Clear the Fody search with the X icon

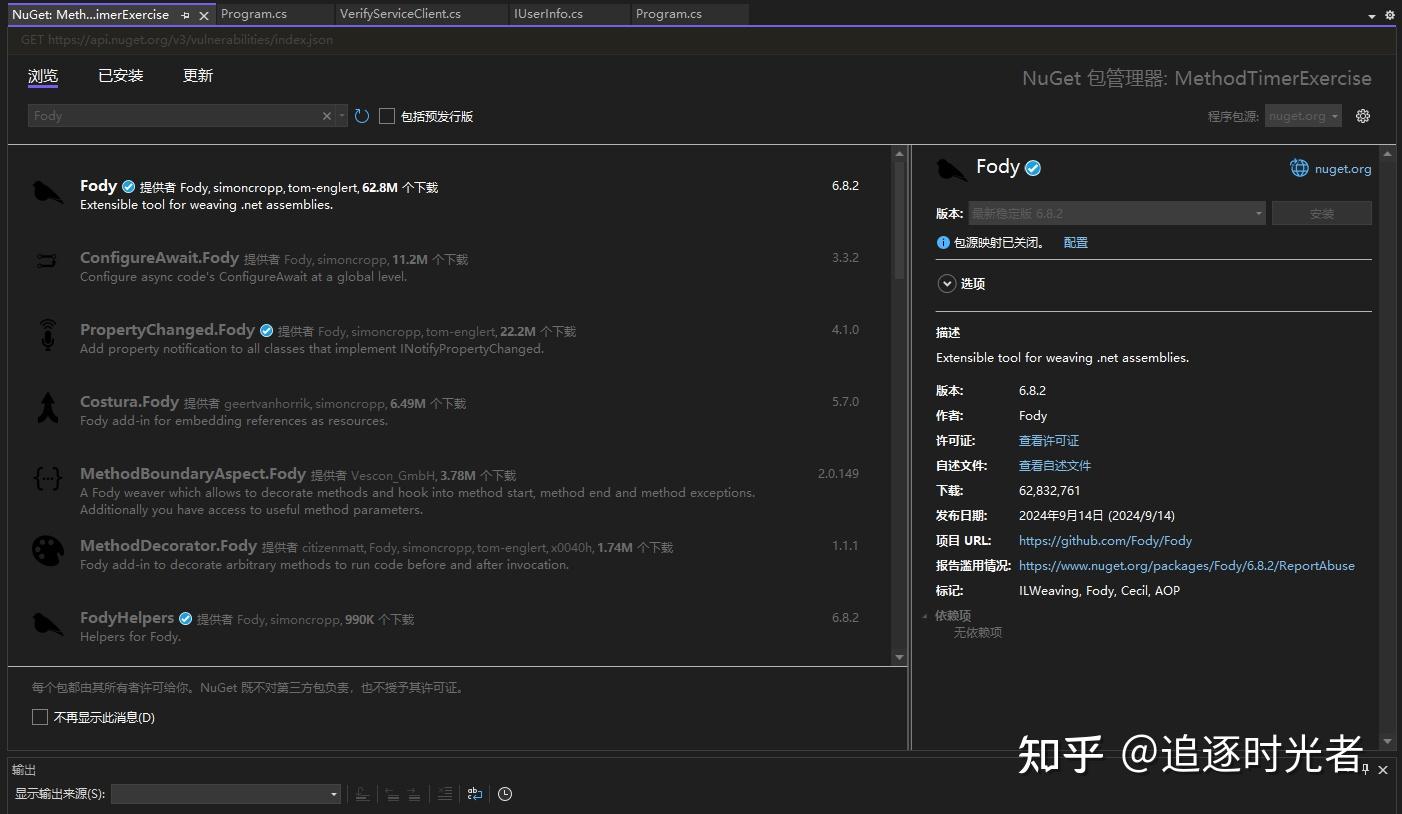[x=326, y=115]
